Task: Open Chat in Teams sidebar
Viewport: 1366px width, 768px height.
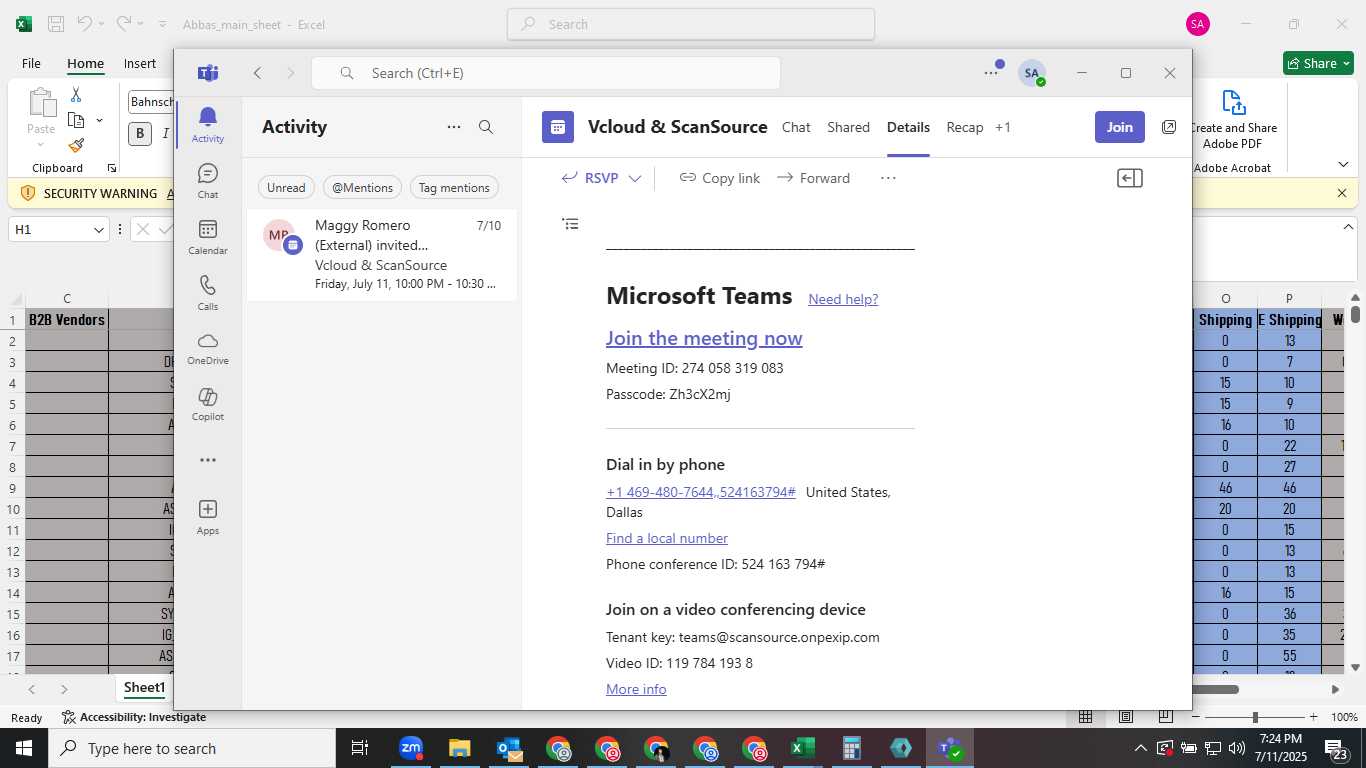Action: 208,181
